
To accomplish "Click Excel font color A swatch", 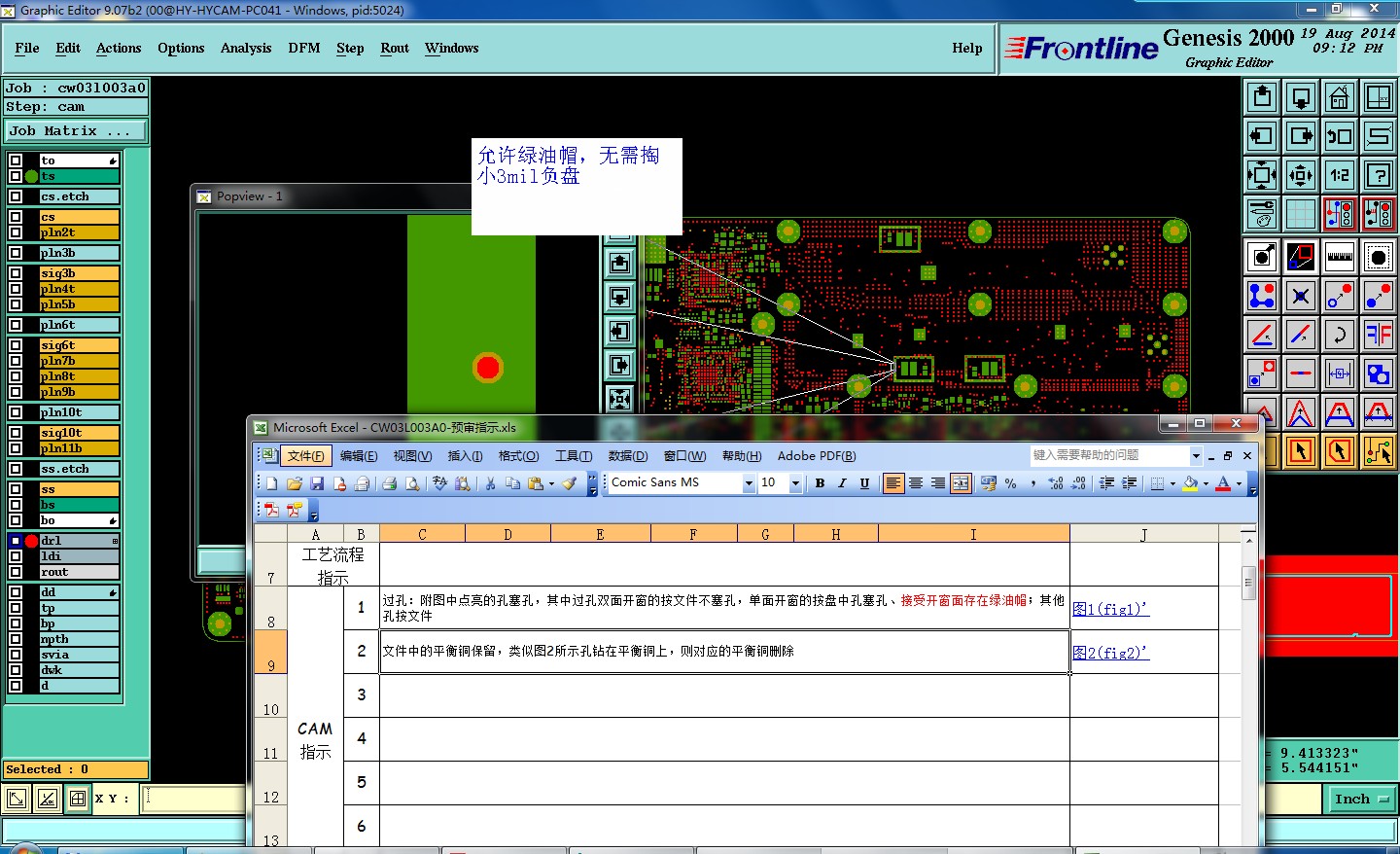I will (x=1223, y=483).
